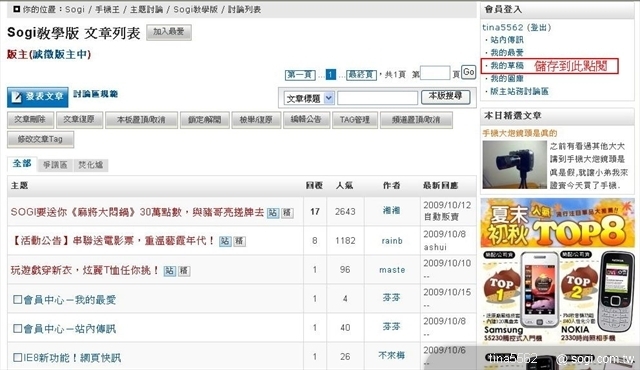Open the SOGI要送你《麻將大悶鍋》 post
This screenshot has height=370, width=640.
137,212
